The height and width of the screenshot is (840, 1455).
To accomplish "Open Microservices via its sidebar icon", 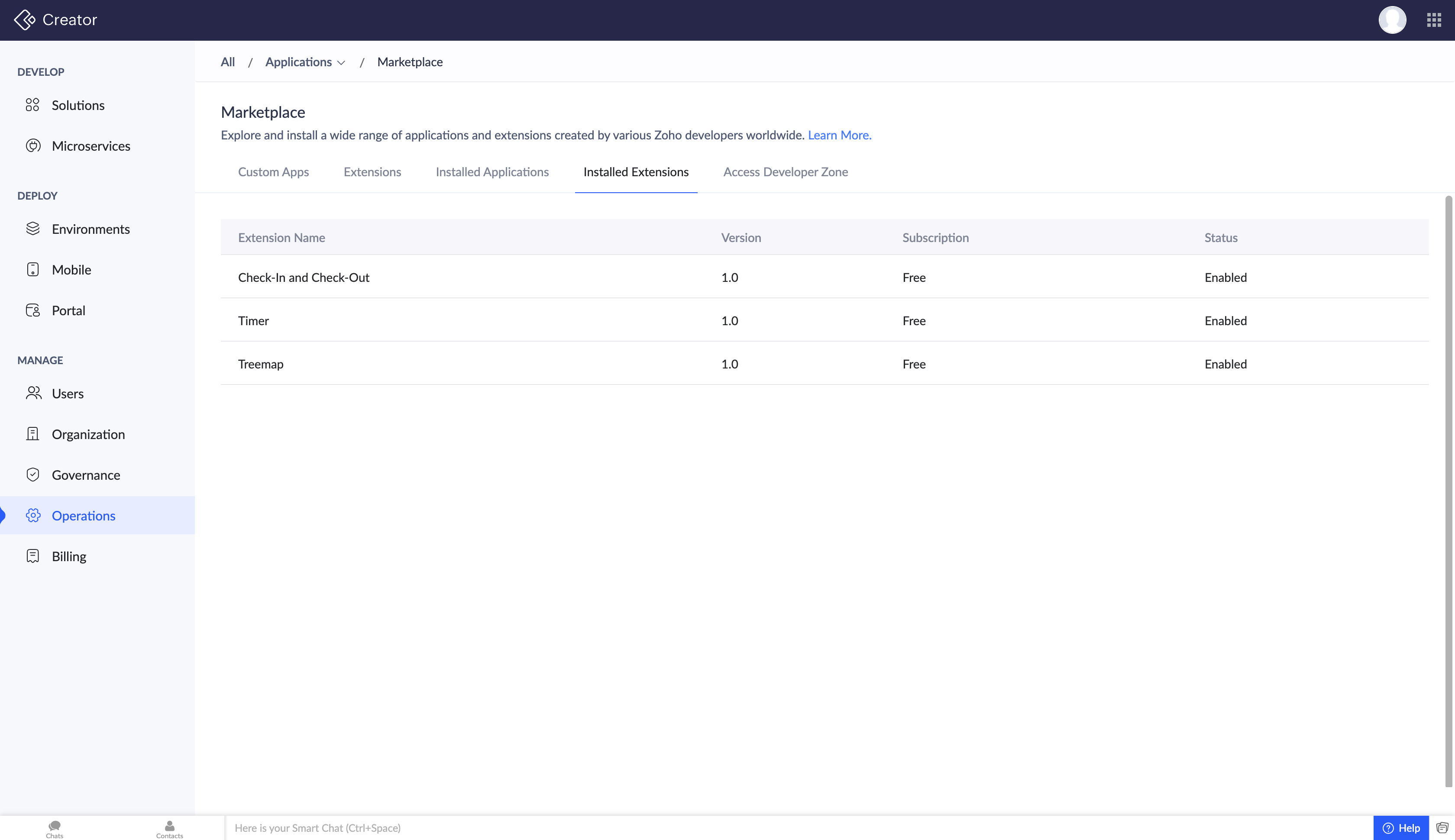I will click(33, 146).
